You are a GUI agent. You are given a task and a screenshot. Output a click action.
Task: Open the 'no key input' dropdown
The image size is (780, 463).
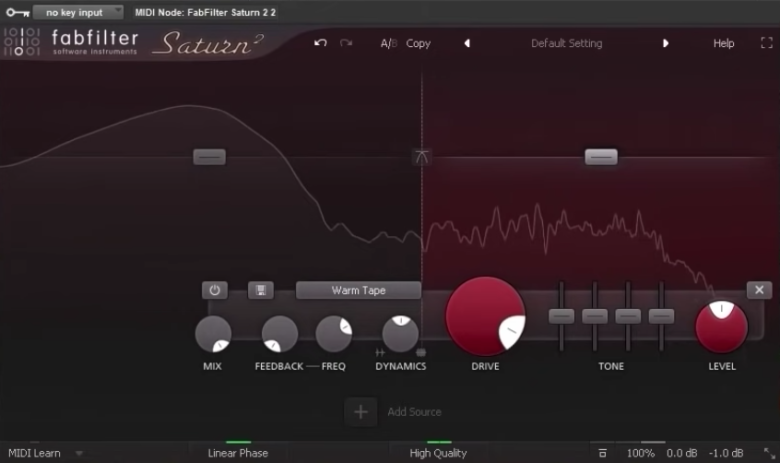point(78,12)
